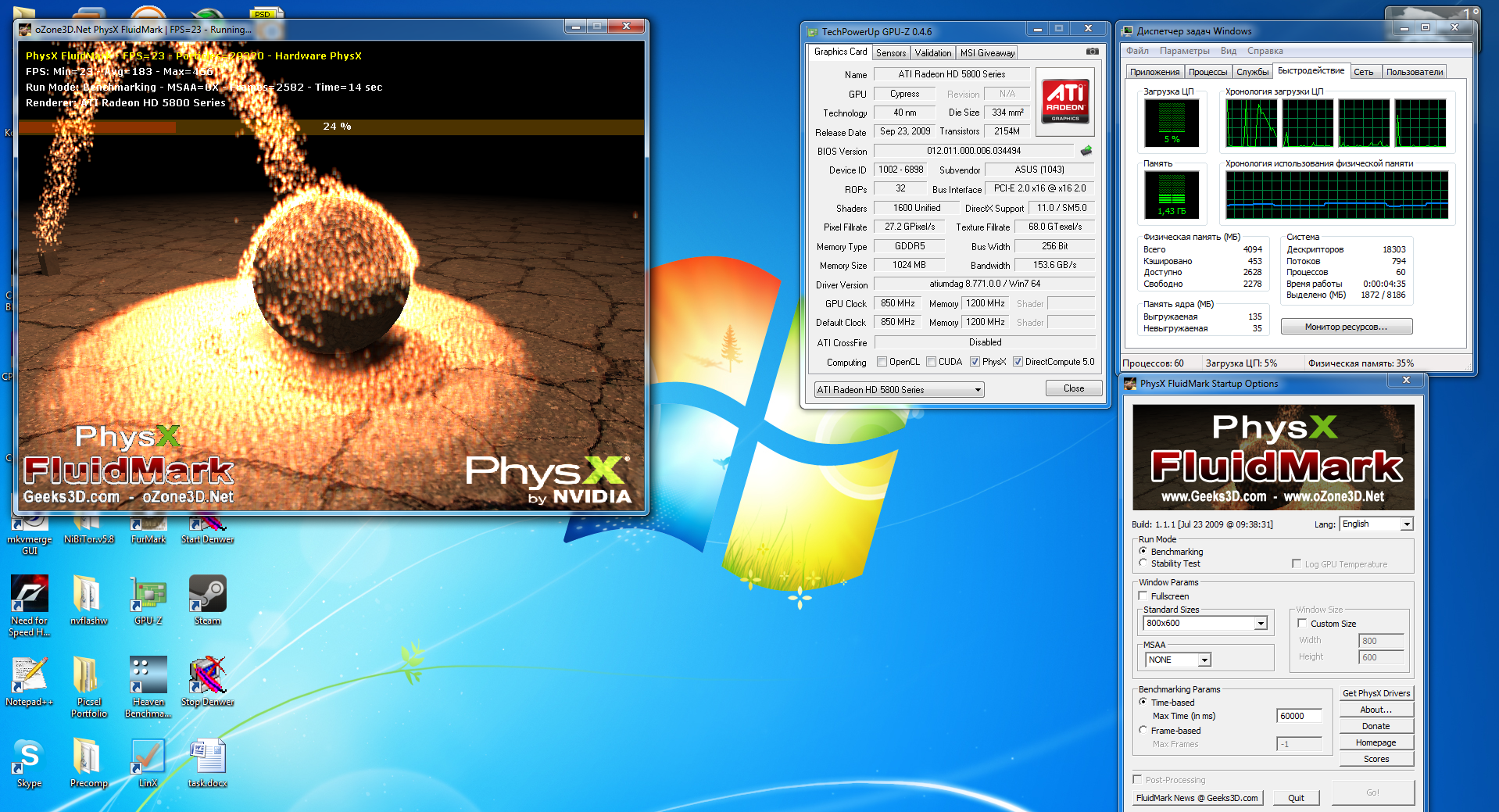The image size is (1499, 812).
Task: Select the Frame-based benchmarking radio
Action: click(1143, 730)
